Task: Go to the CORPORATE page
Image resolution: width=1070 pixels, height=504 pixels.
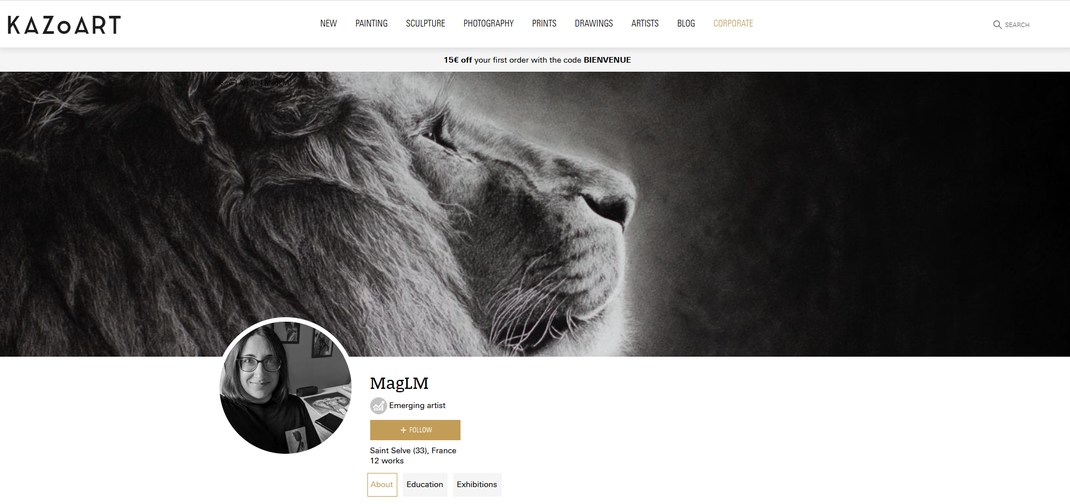Action: [733, 23]
